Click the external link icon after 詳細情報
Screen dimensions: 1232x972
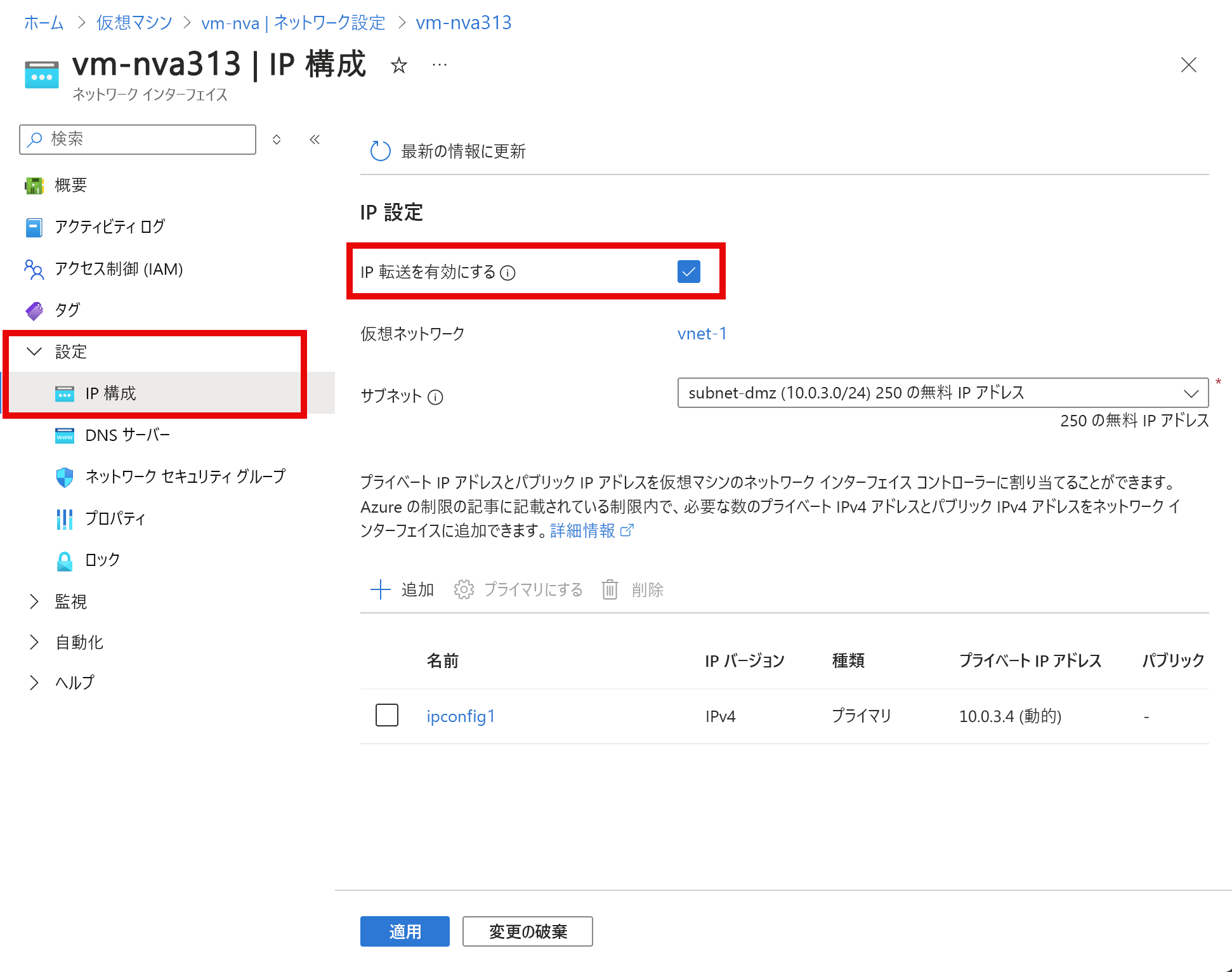pos(627,530)
